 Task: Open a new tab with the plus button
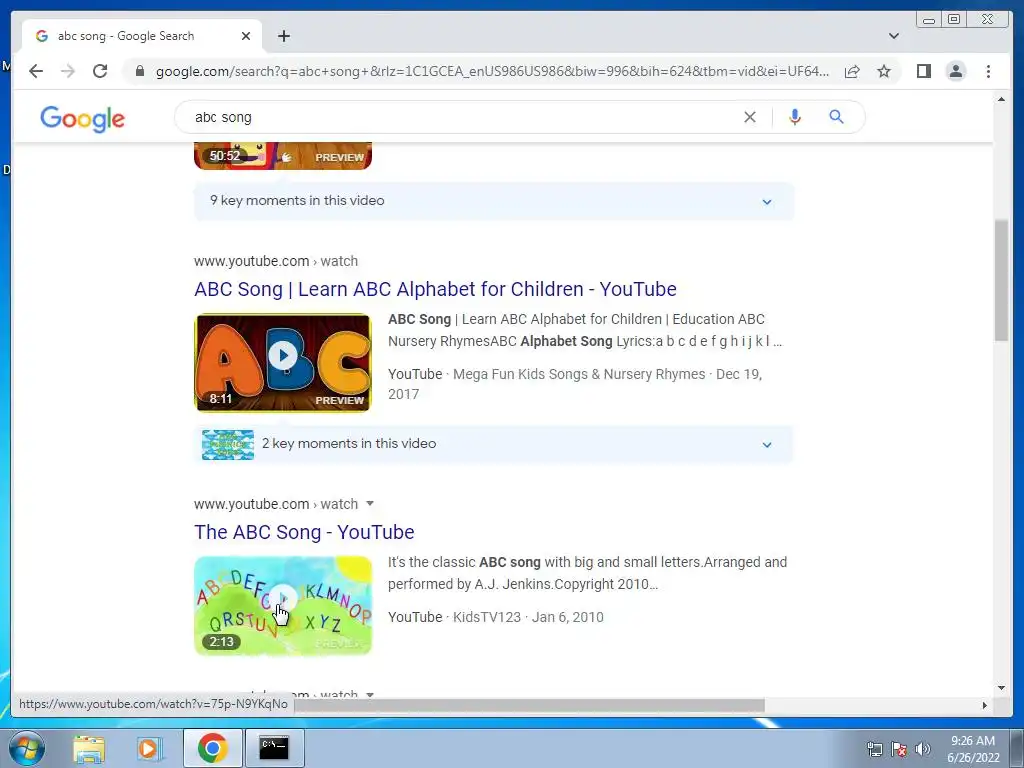pyautogui.click(x=284, y=36)
